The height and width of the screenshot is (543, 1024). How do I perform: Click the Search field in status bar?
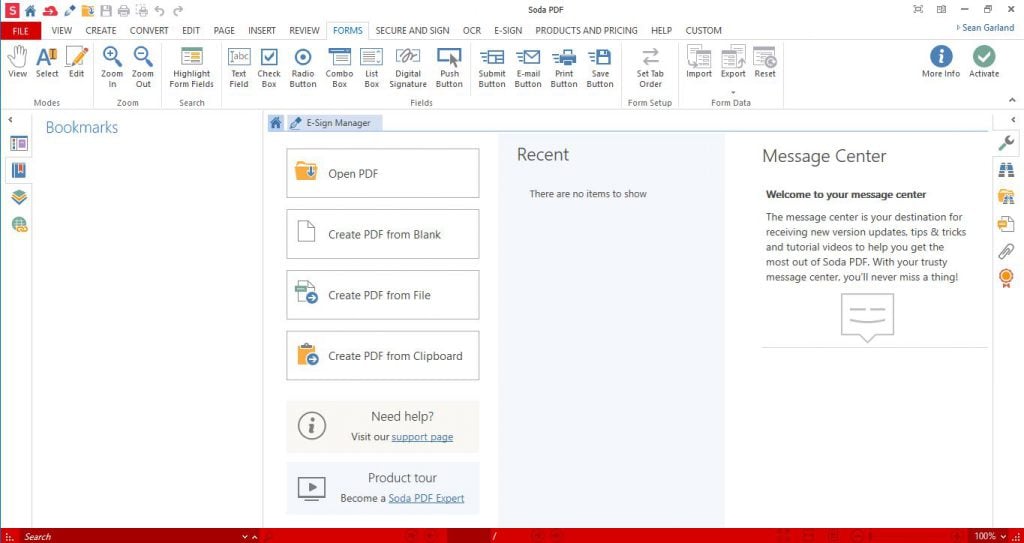pos(131,536)
